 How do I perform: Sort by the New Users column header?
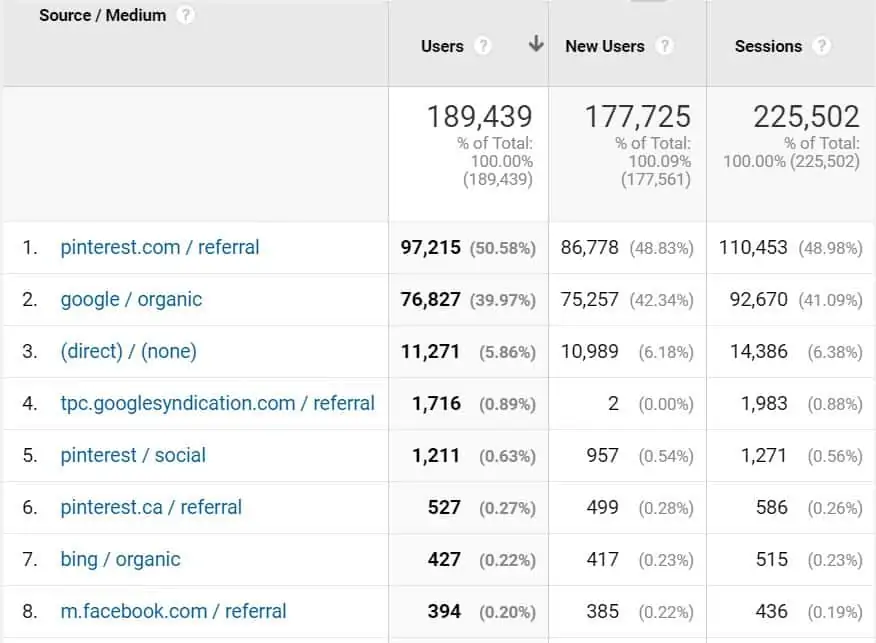pos(604,46)
